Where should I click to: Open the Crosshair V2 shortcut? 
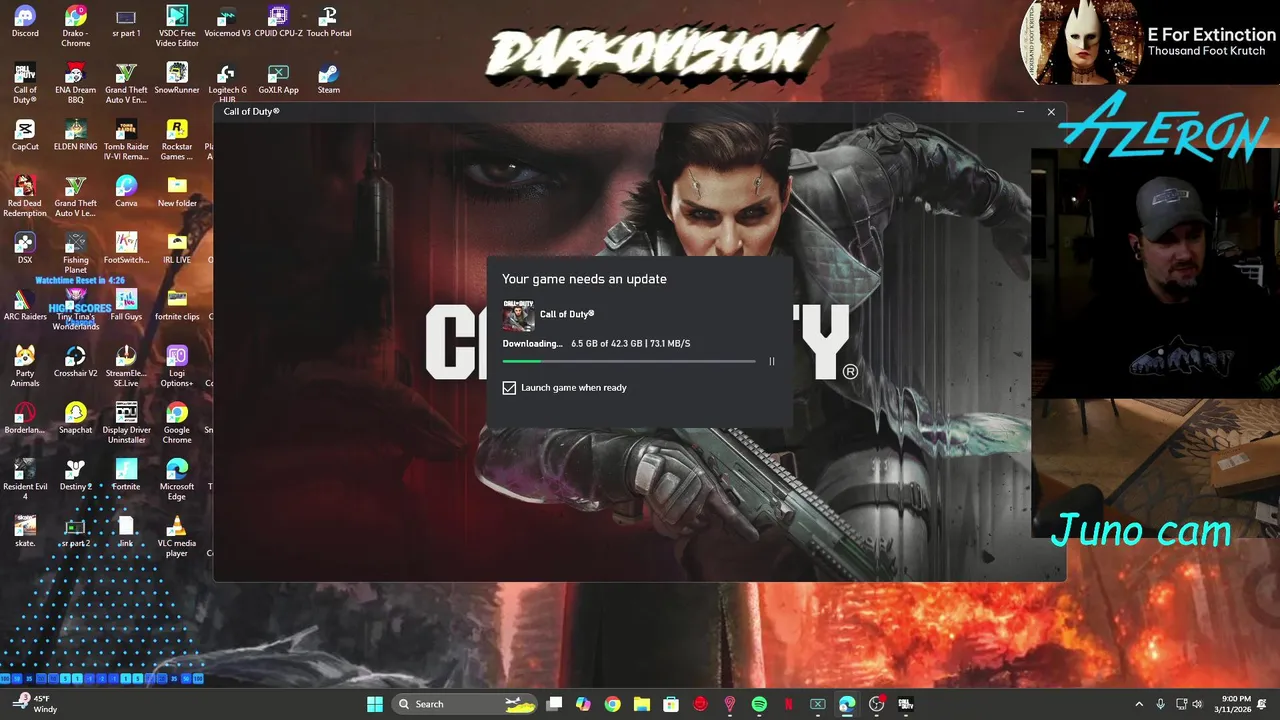pyautogui.click(x=75, y=362)
